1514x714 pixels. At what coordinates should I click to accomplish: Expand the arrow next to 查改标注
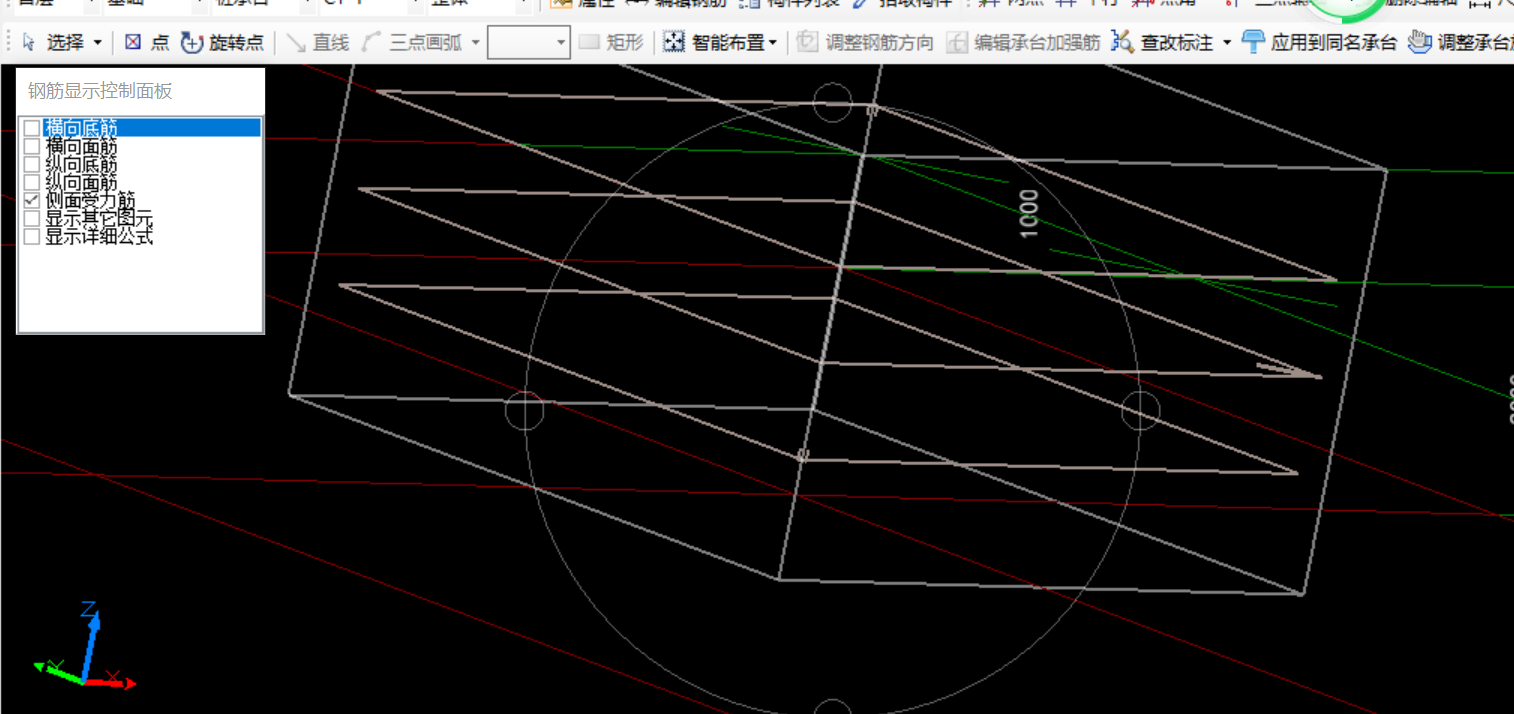coord(1227,43)
